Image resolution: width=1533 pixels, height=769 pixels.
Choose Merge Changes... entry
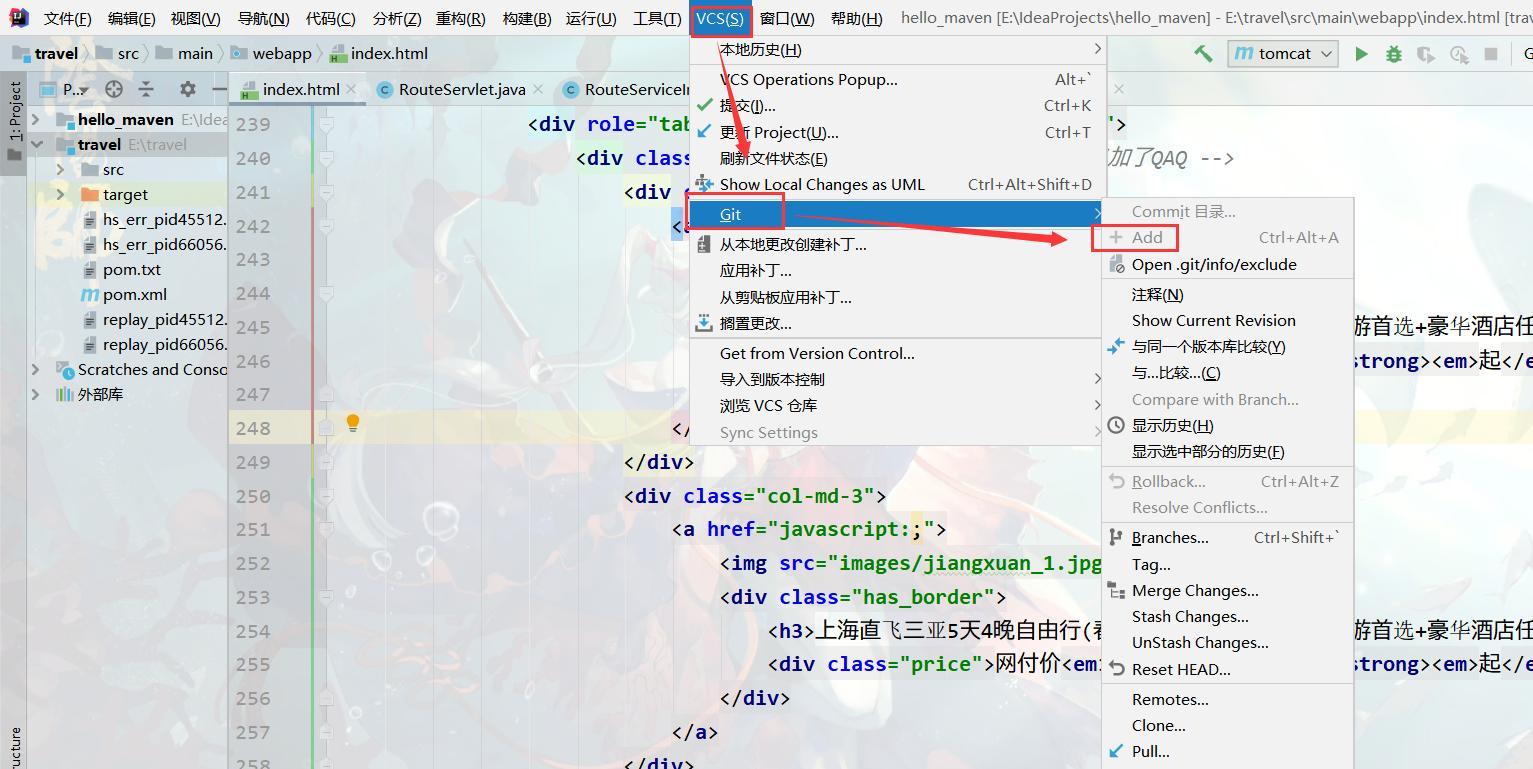[1227, 591]
